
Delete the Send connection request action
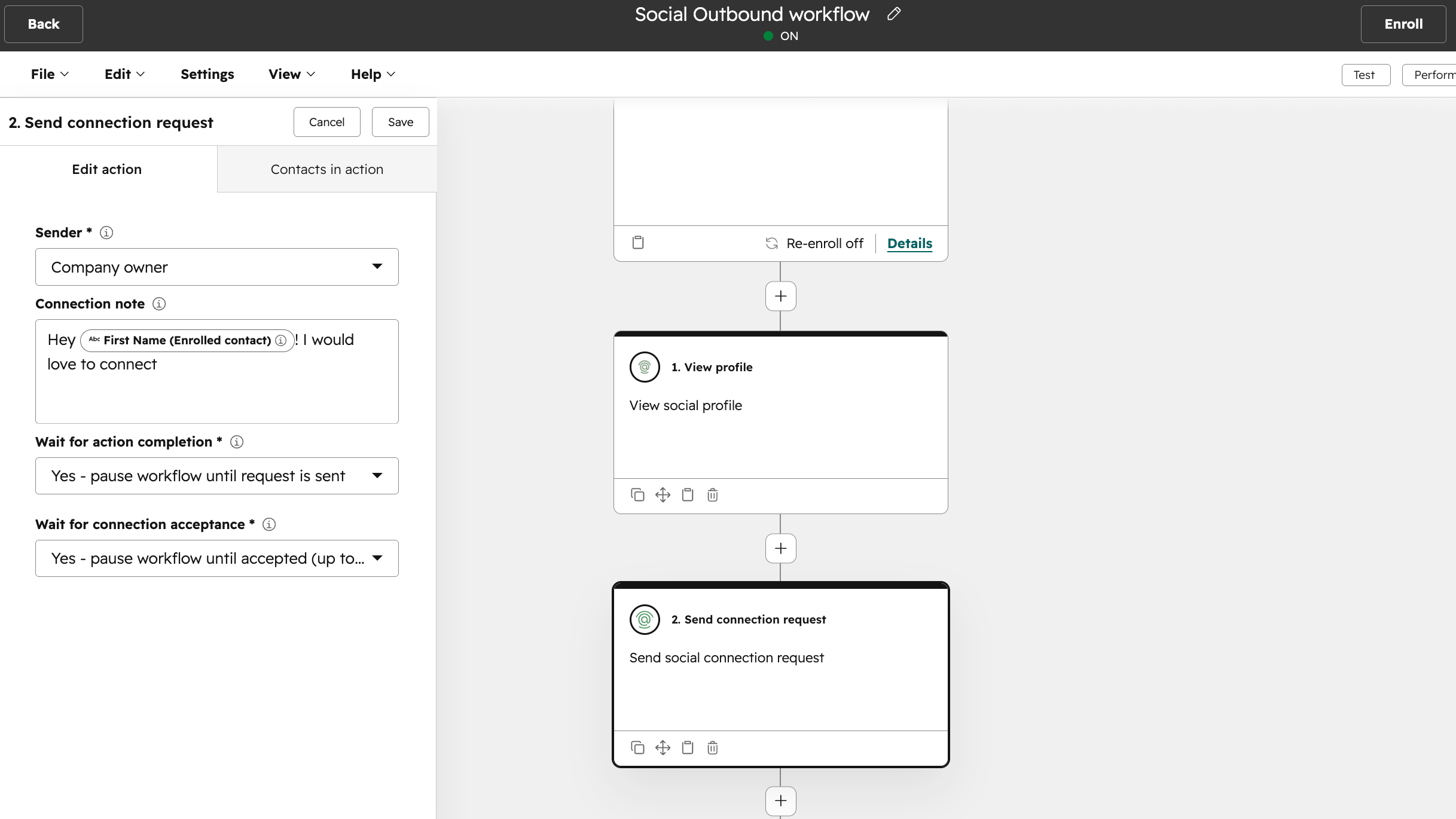(x=713, y=748)
